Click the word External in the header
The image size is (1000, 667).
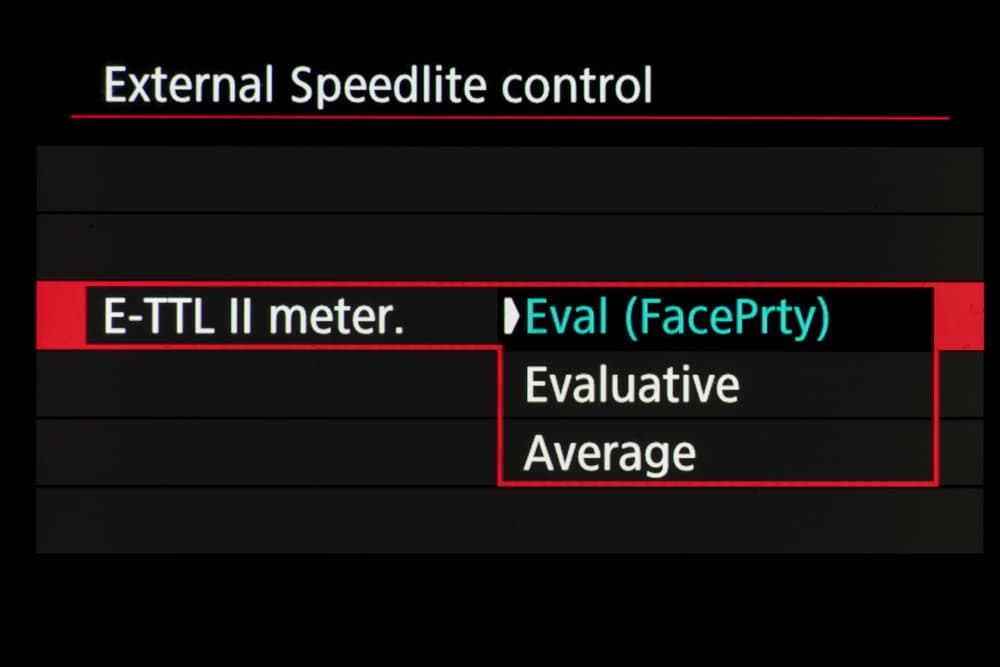[x=188, y=85]
